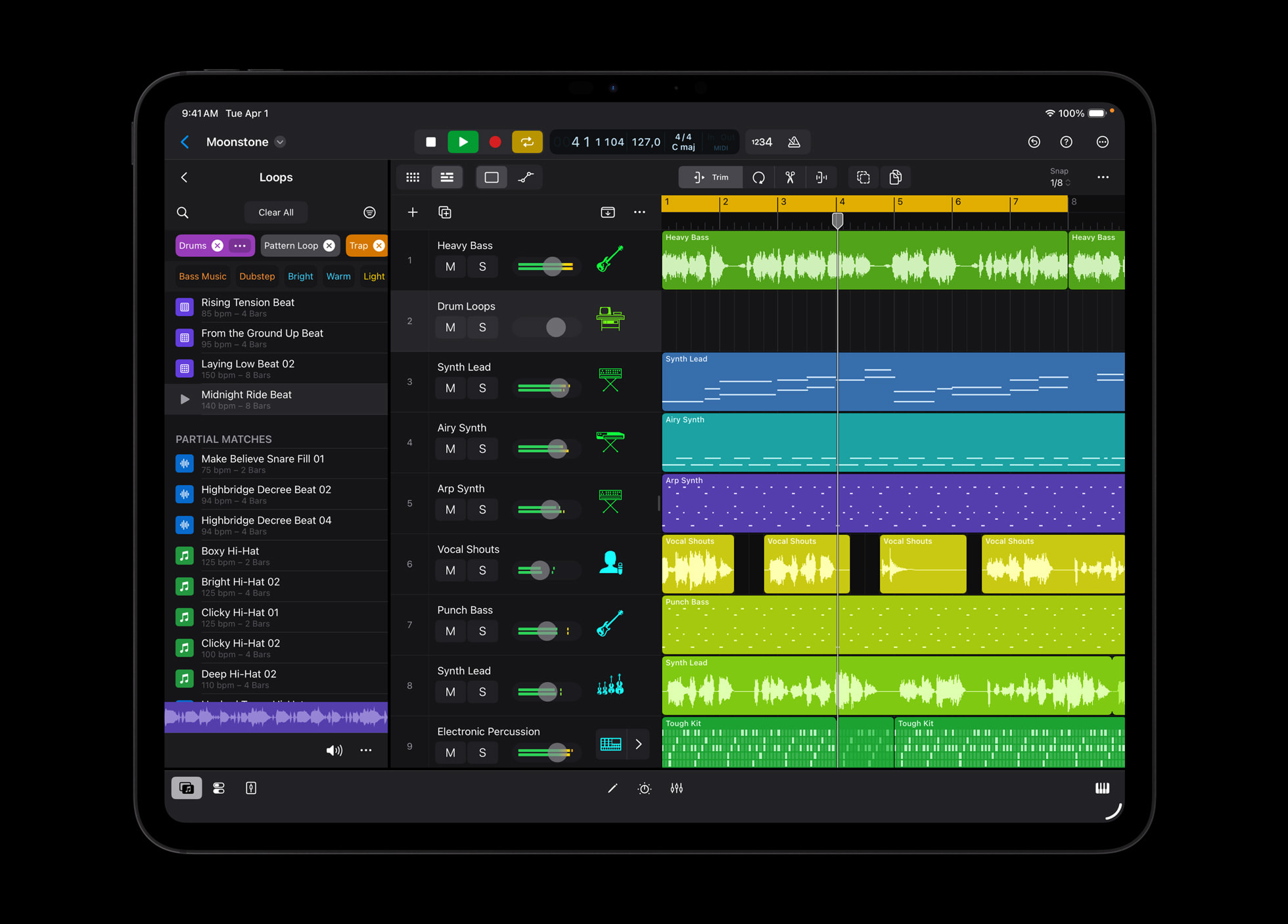Screen dimensions: 1288x924
Task: Show the playing surface keyboard icon bottom right
Action: [1103, 788]
